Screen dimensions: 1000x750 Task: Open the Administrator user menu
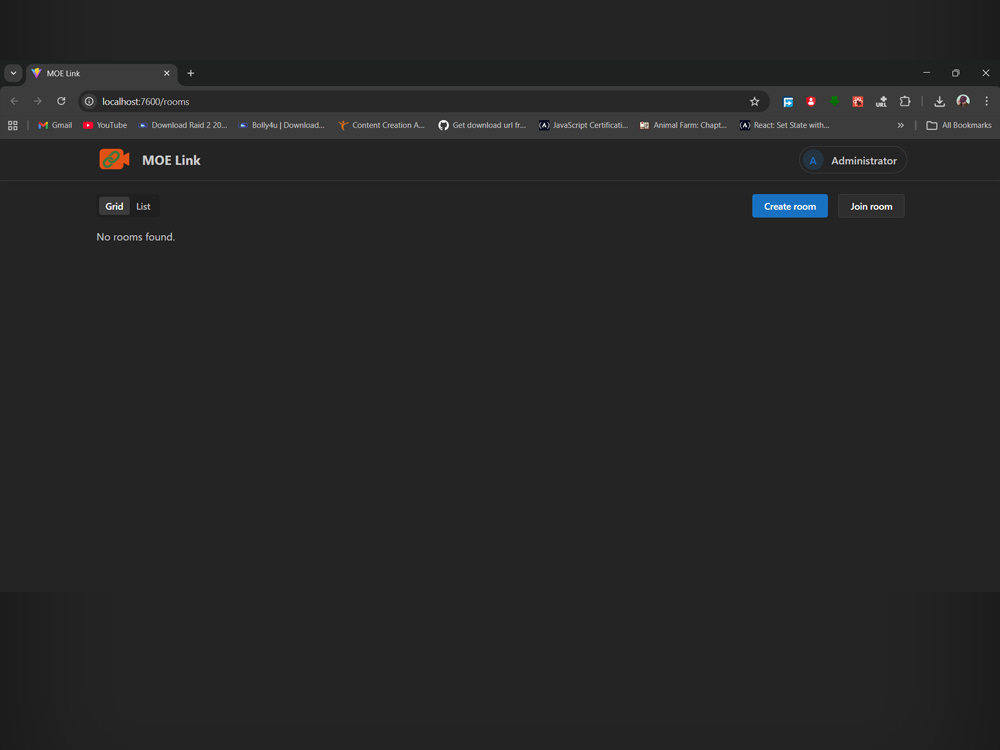click(853, 160)
